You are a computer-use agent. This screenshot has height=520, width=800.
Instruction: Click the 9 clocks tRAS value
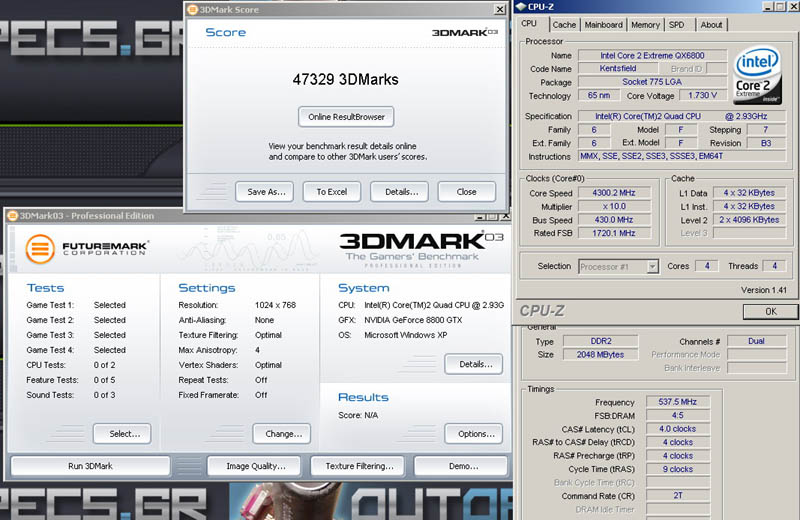point(678,469)
